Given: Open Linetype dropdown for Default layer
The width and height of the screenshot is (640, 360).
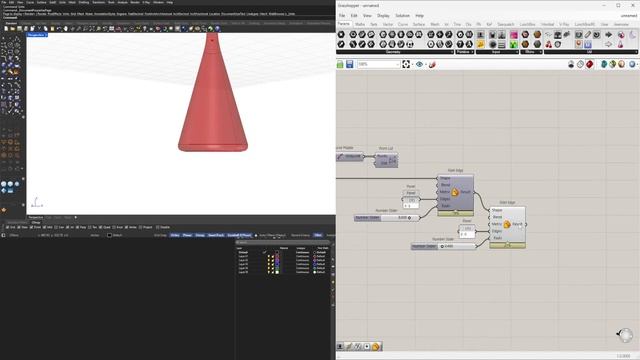Looking at the screenshot, I should tap(302, 252).
